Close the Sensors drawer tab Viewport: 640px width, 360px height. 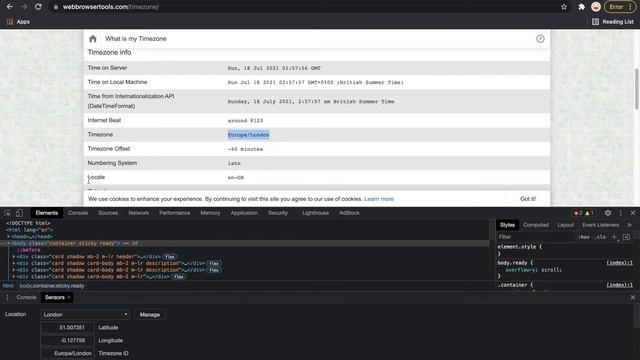(69, 298)
